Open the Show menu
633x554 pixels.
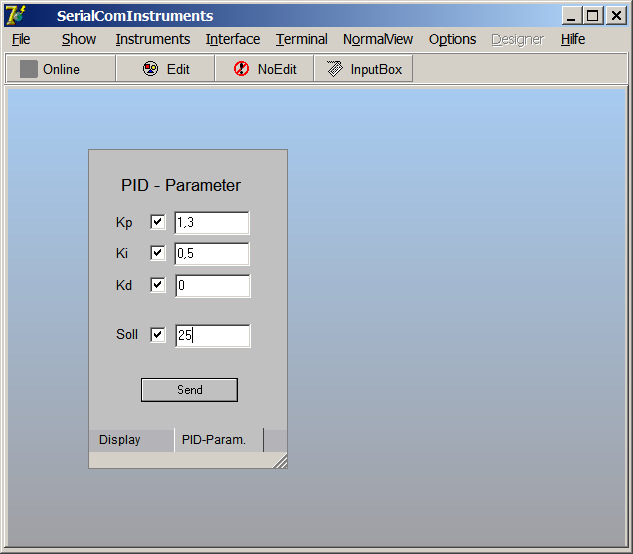[x=79, y=39]
